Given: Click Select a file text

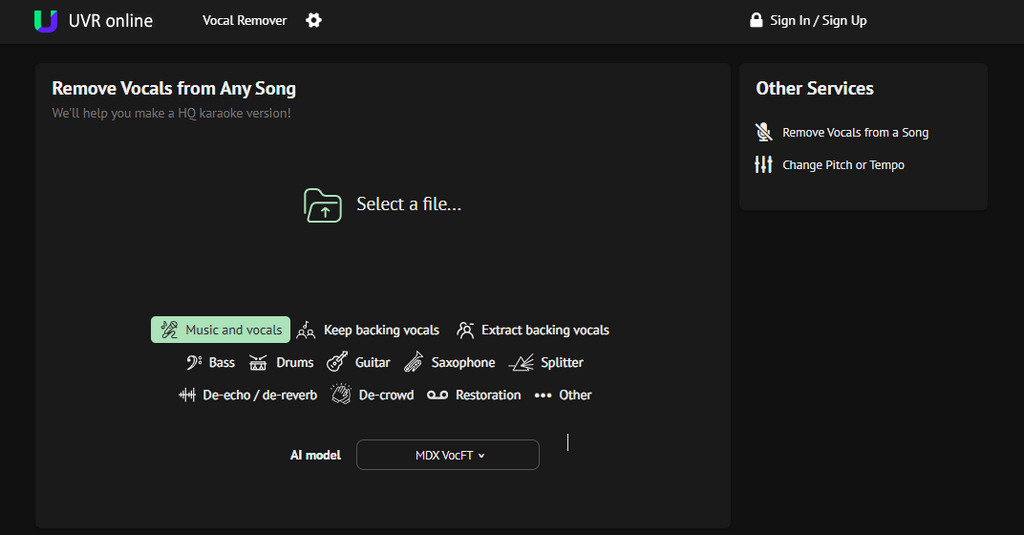Looking at the screenshot, I should (409, 204).
